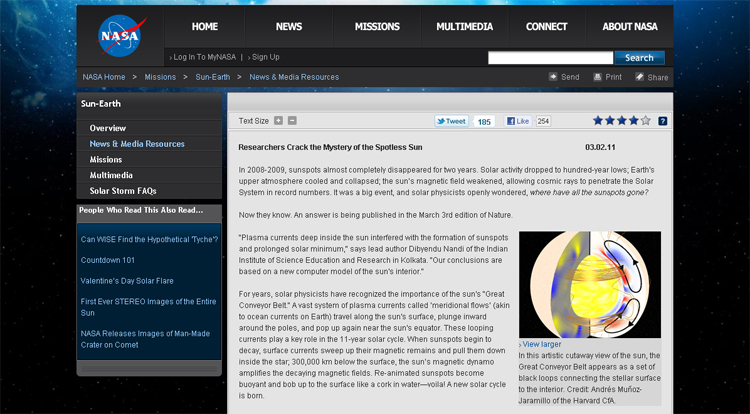Click the Share icon

(650, 77)
